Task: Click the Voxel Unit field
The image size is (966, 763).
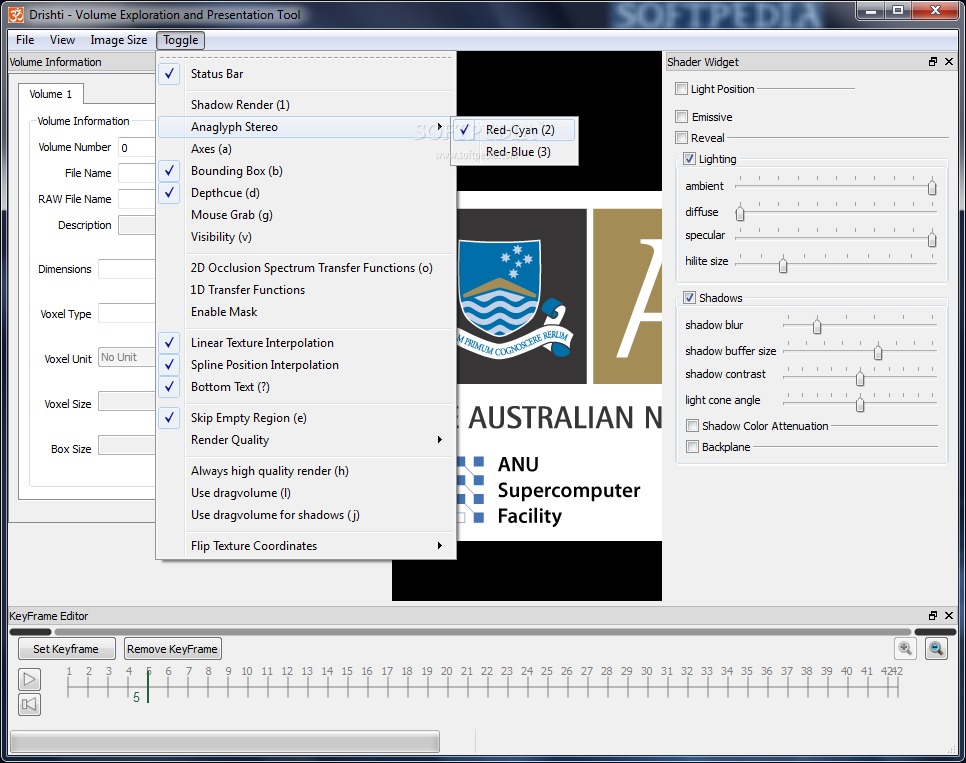Action: pyautogui.click(x=127, y=357)
